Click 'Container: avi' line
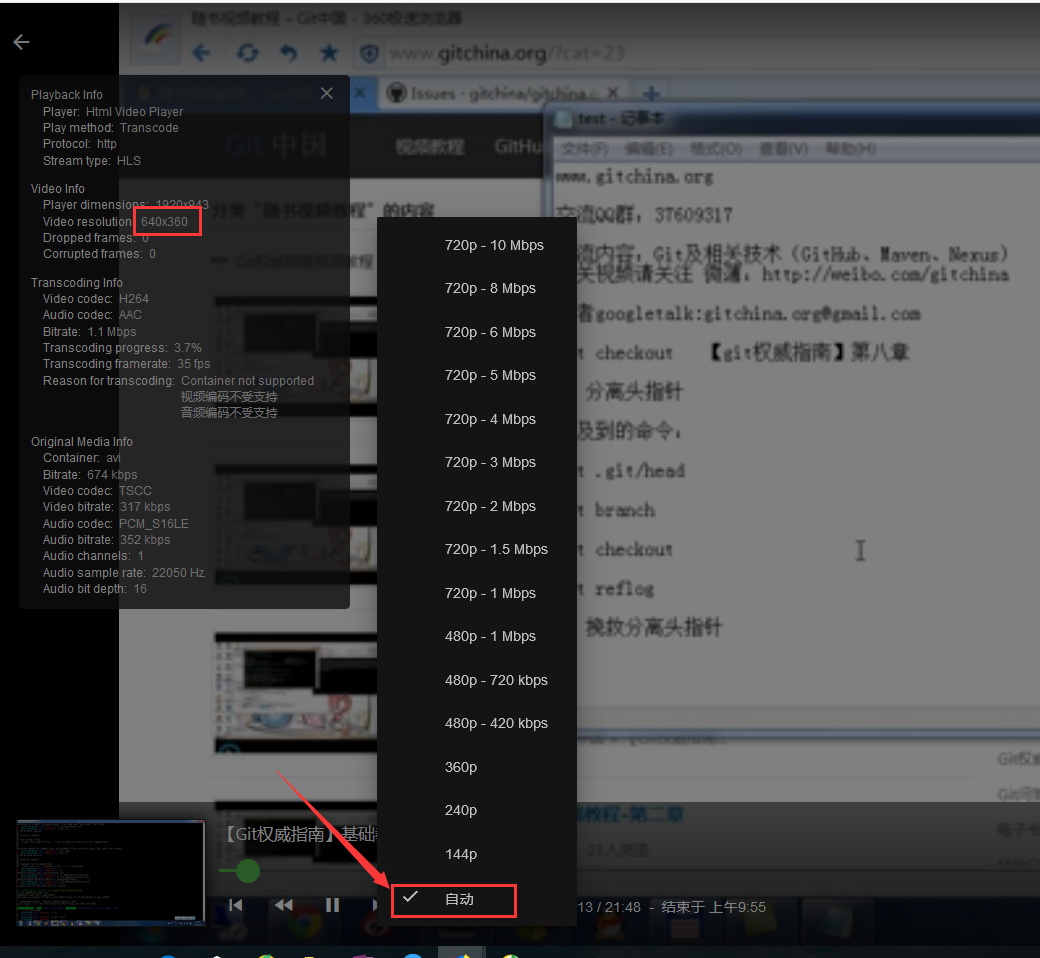The height and width of the screenshot is (958, 1040). tap(82, 458)
